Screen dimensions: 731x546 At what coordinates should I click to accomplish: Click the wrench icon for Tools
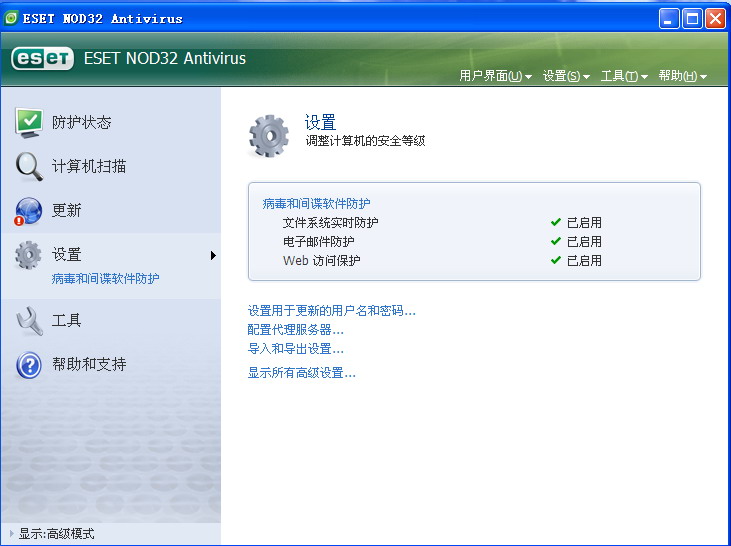click(29, 321)
